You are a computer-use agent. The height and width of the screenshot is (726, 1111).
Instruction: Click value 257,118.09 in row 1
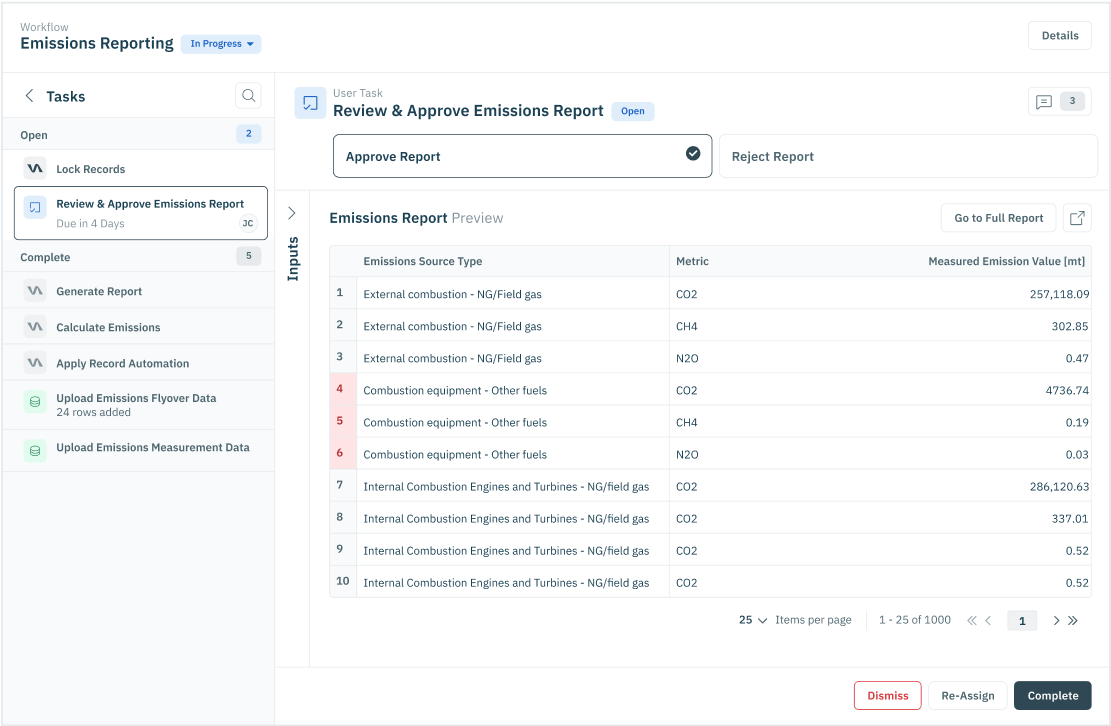pos(1059,294)
